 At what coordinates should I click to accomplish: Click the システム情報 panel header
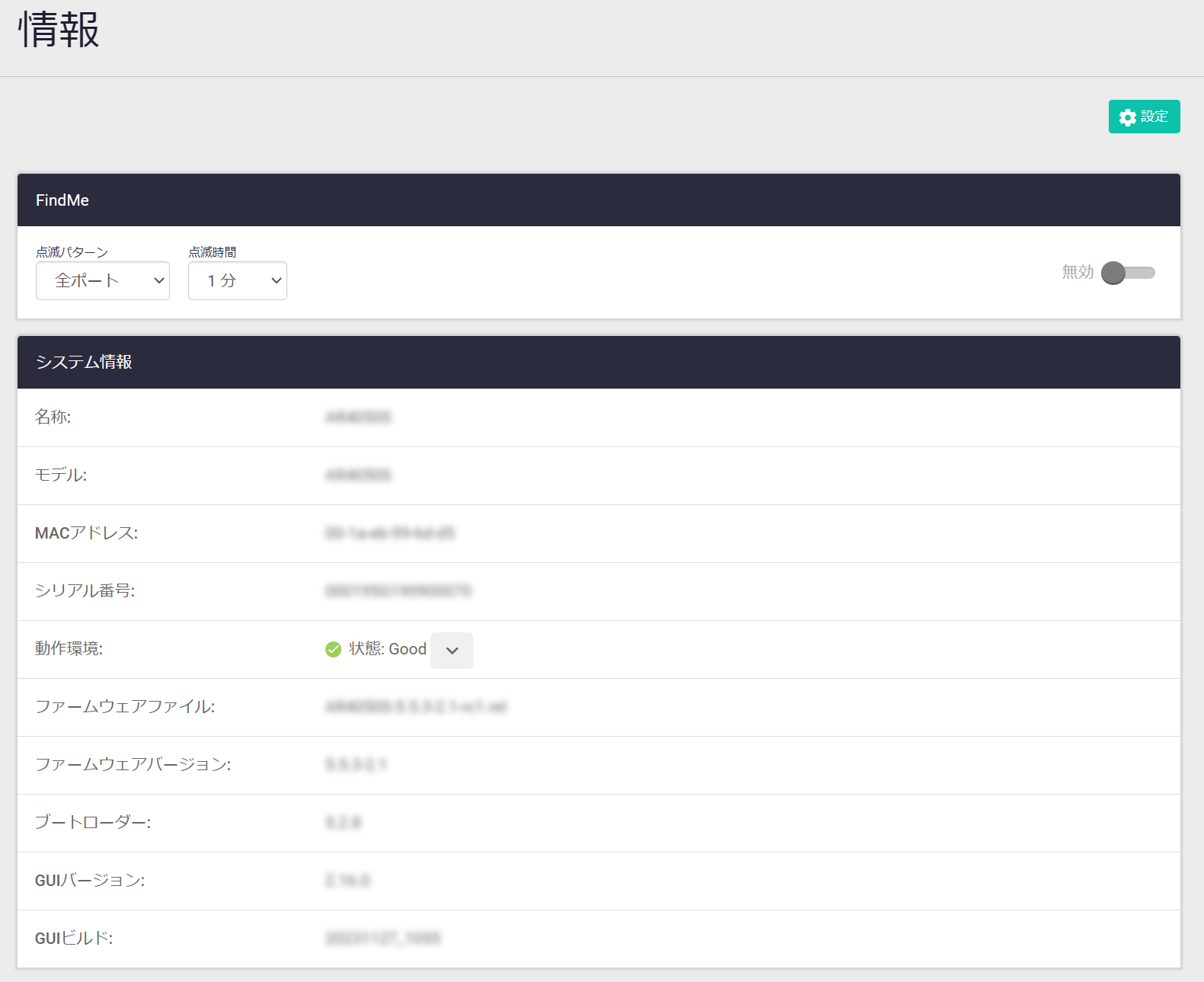coord(84,362)
